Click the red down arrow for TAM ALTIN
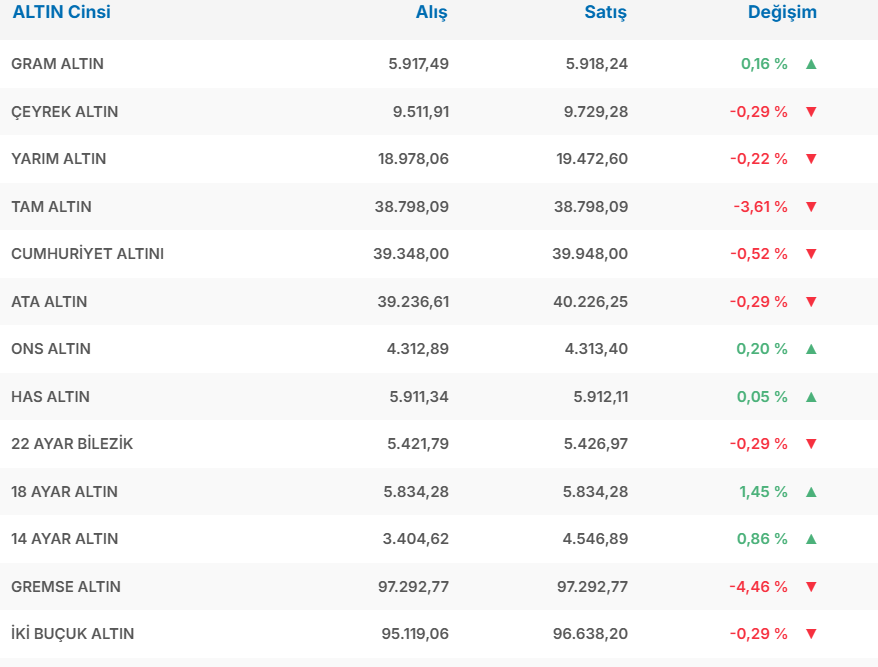Viewport: 878px width, 667px height. pos(811,207)
